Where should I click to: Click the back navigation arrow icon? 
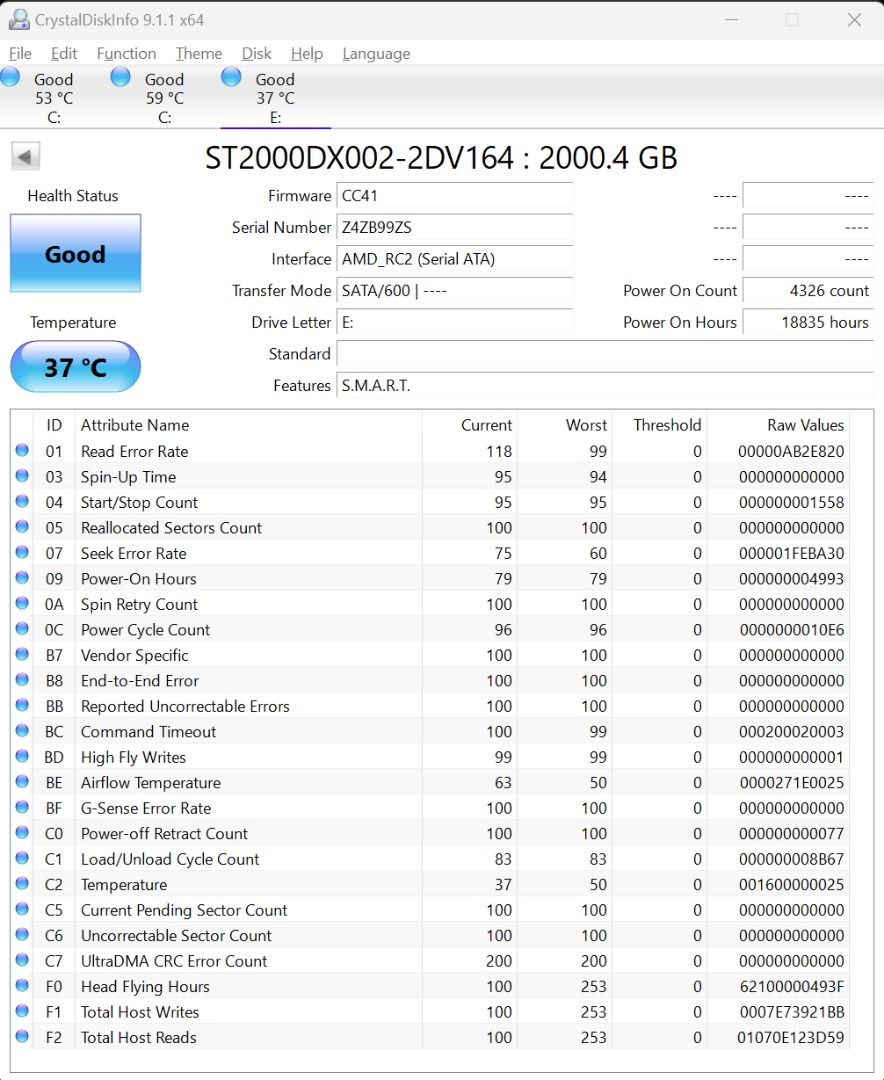point(25,156)
